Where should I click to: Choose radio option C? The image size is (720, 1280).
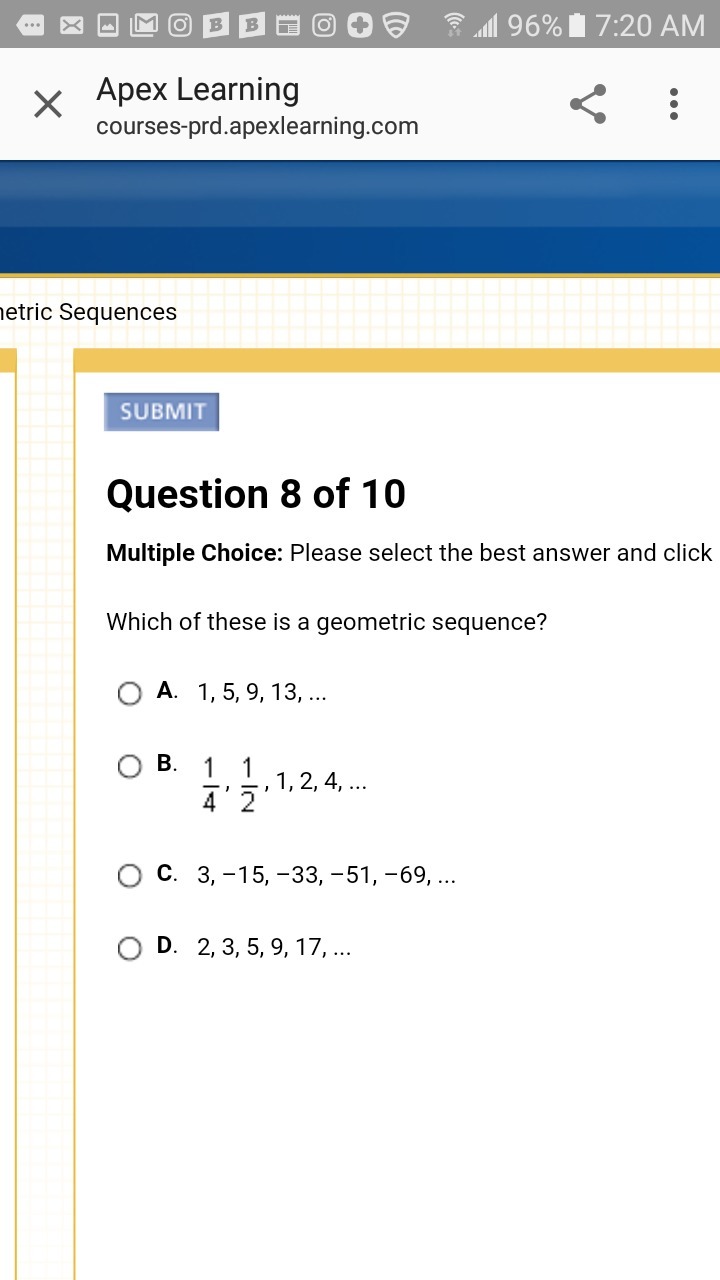tap(130, 877)
